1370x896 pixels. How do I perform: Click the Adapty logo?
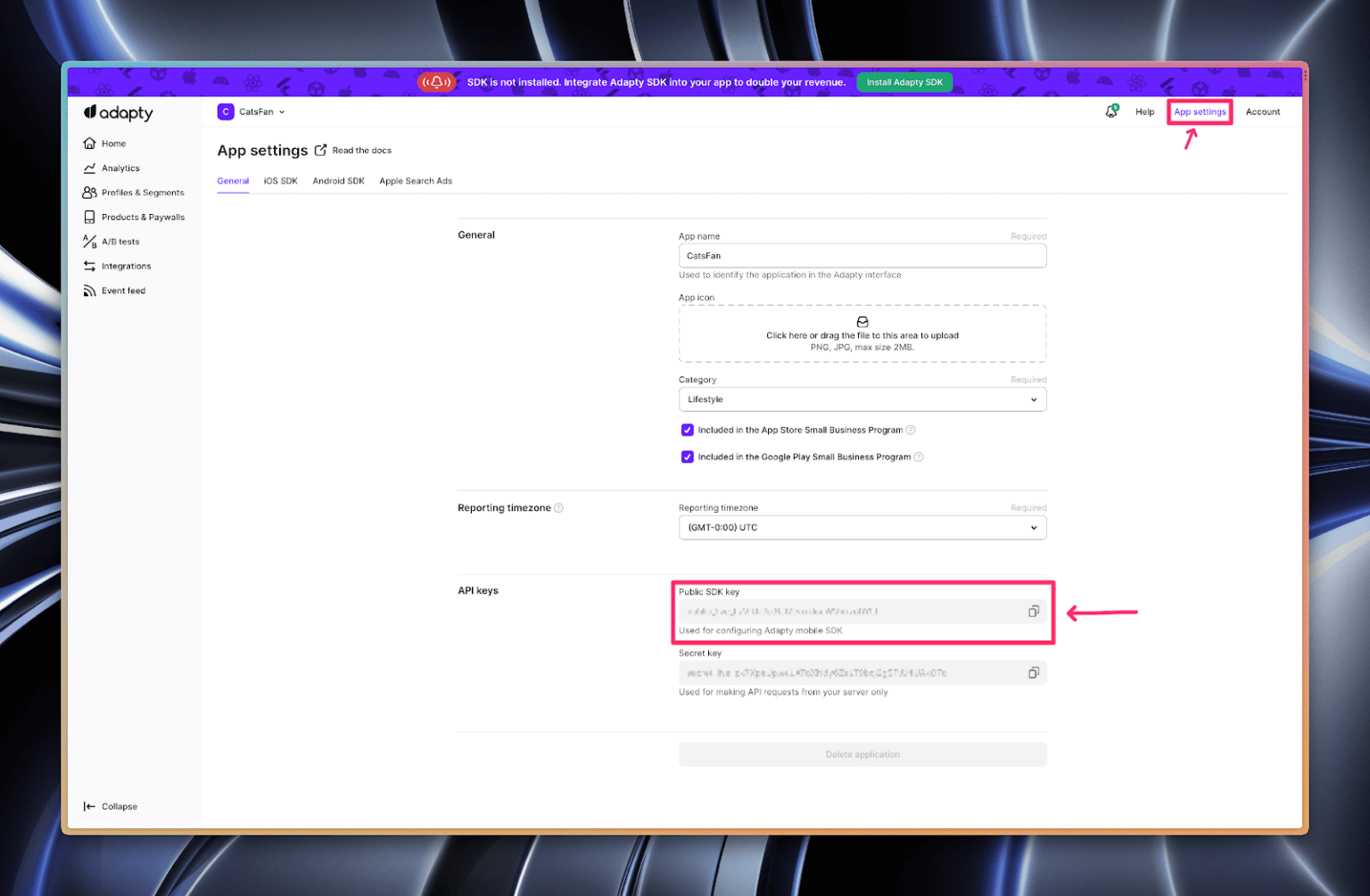[x=119, y=112]
